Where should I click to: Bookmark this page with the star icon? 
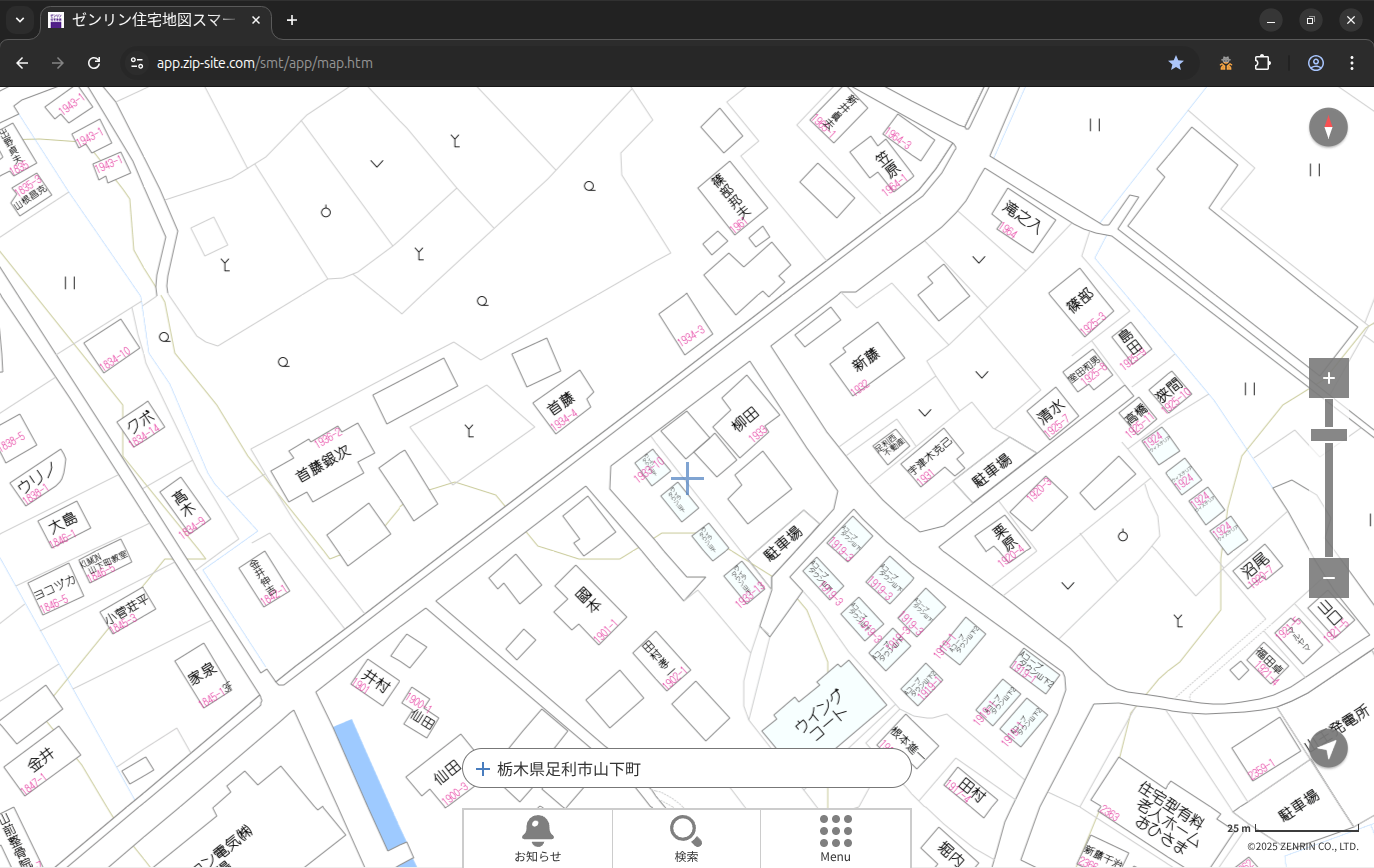click(1176, 63)
